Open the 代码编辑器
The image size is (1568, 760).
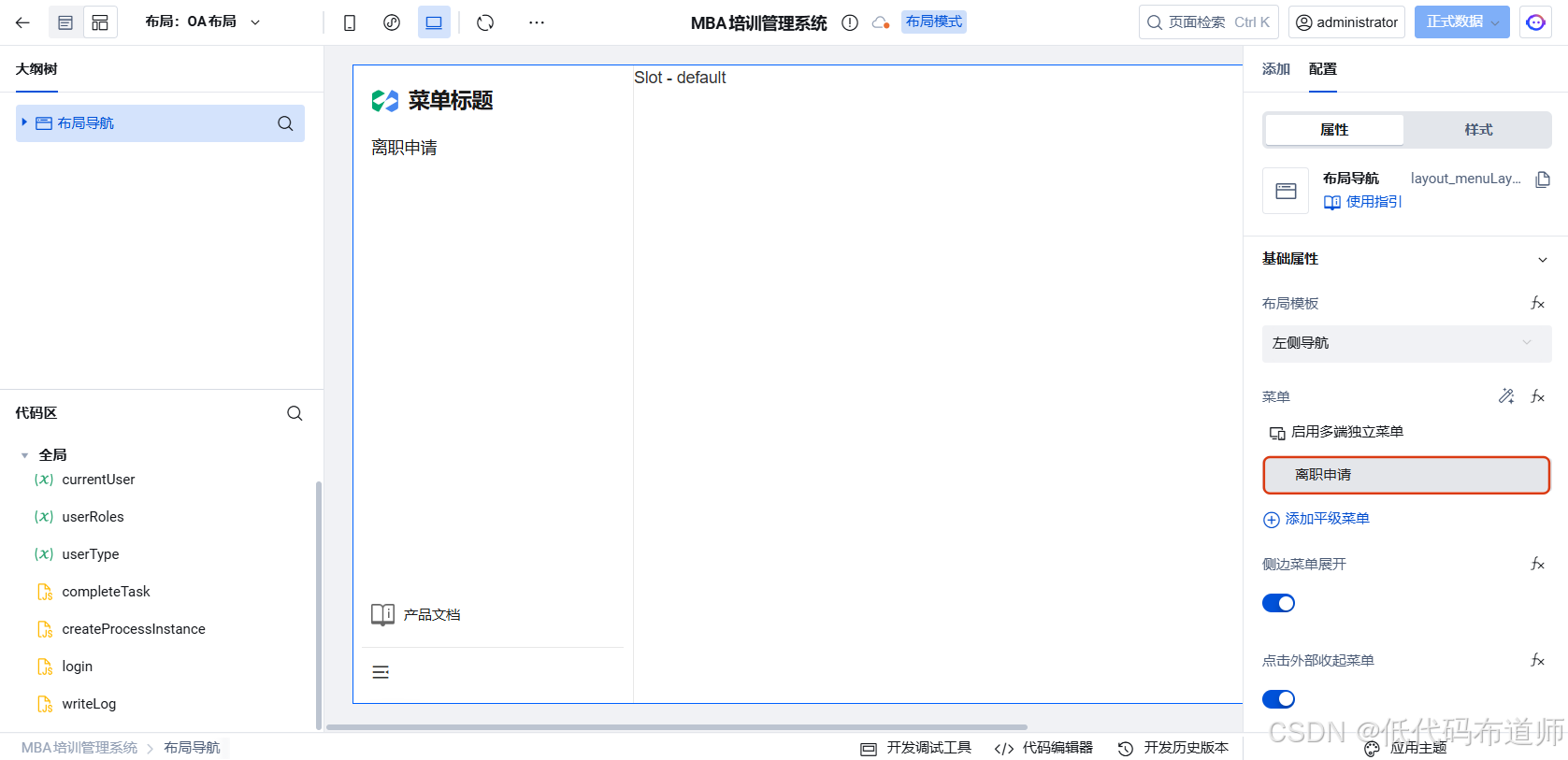tap(1043, 748)
